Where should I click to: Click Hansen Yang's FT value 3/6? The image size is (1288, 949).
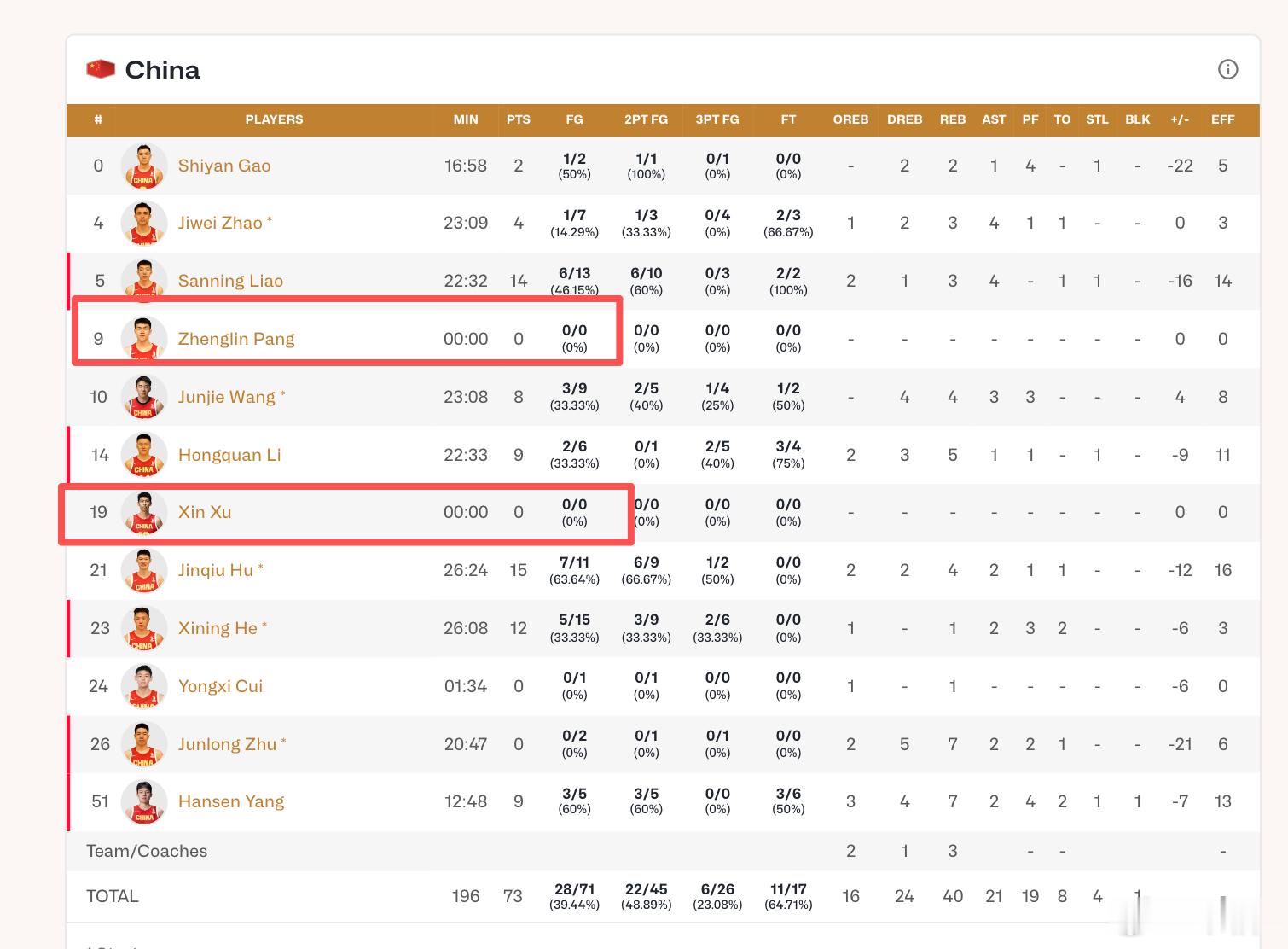coord(788,795)
